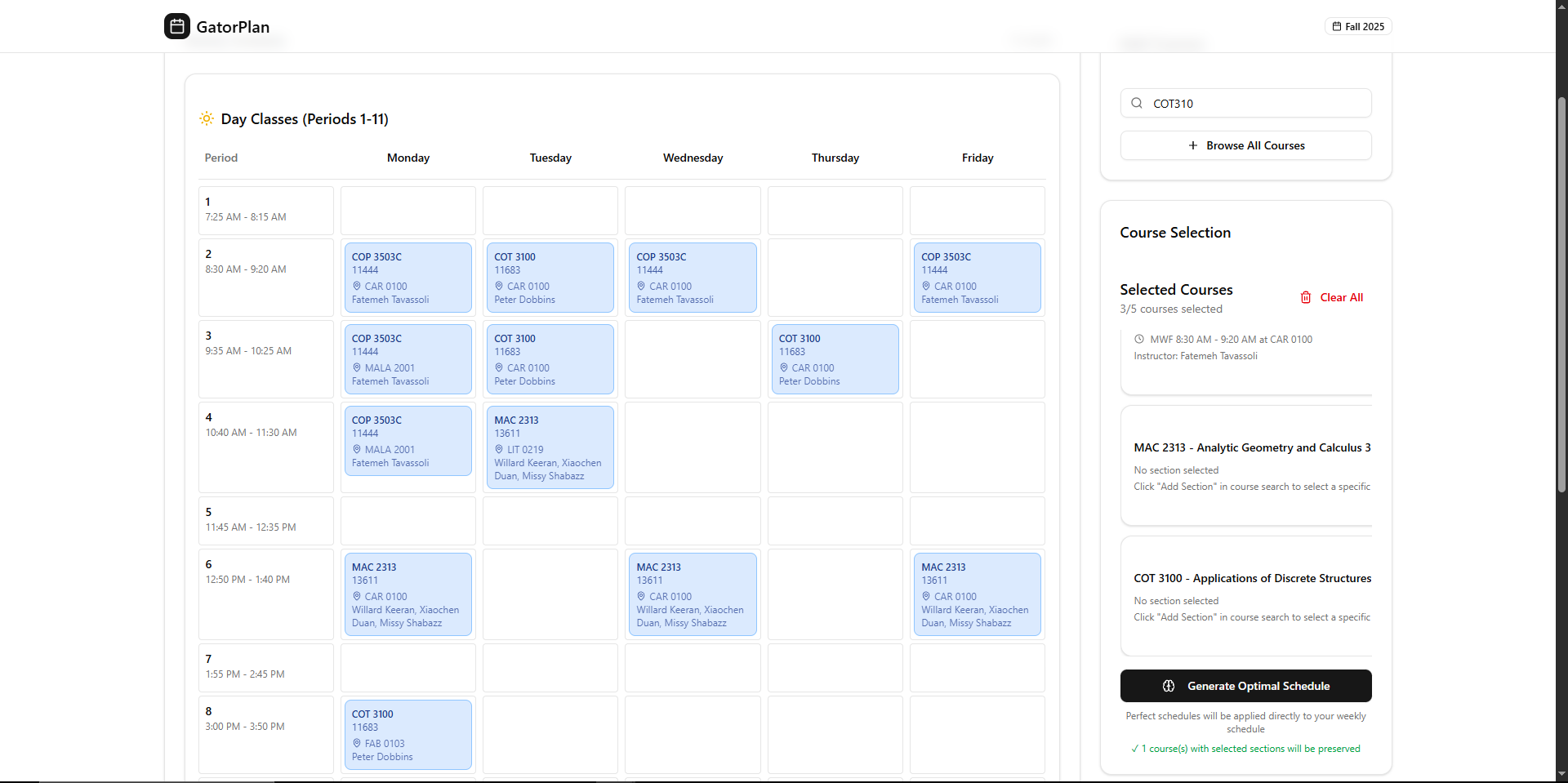Click the magnifier icon in the search box
The width and height of the screenshot is (1568, 783).
[1137, 103]
